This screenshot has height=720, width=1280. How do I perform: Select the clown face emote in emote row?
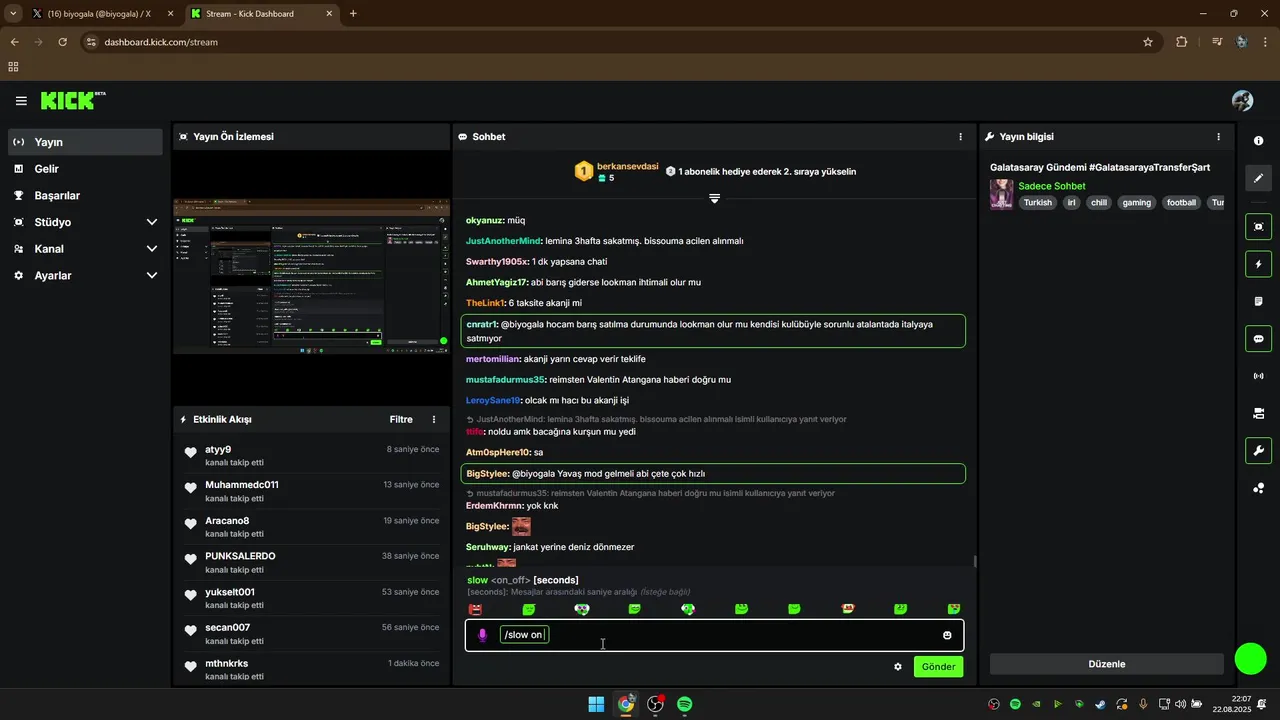[x=582, y=609]
